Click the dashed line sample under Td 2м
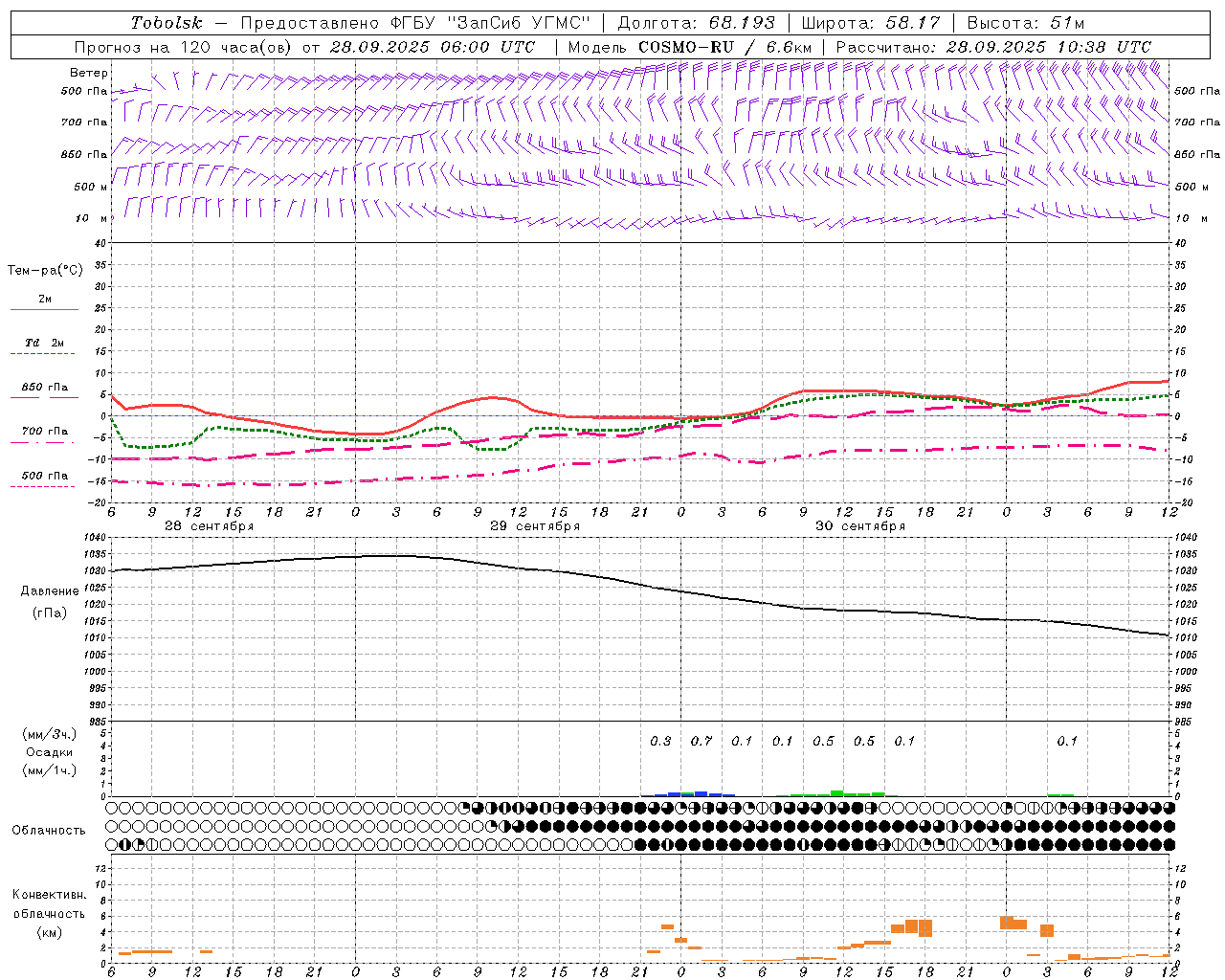The height and width of the screenshot is (980, 1225). [x=44, y=354]
